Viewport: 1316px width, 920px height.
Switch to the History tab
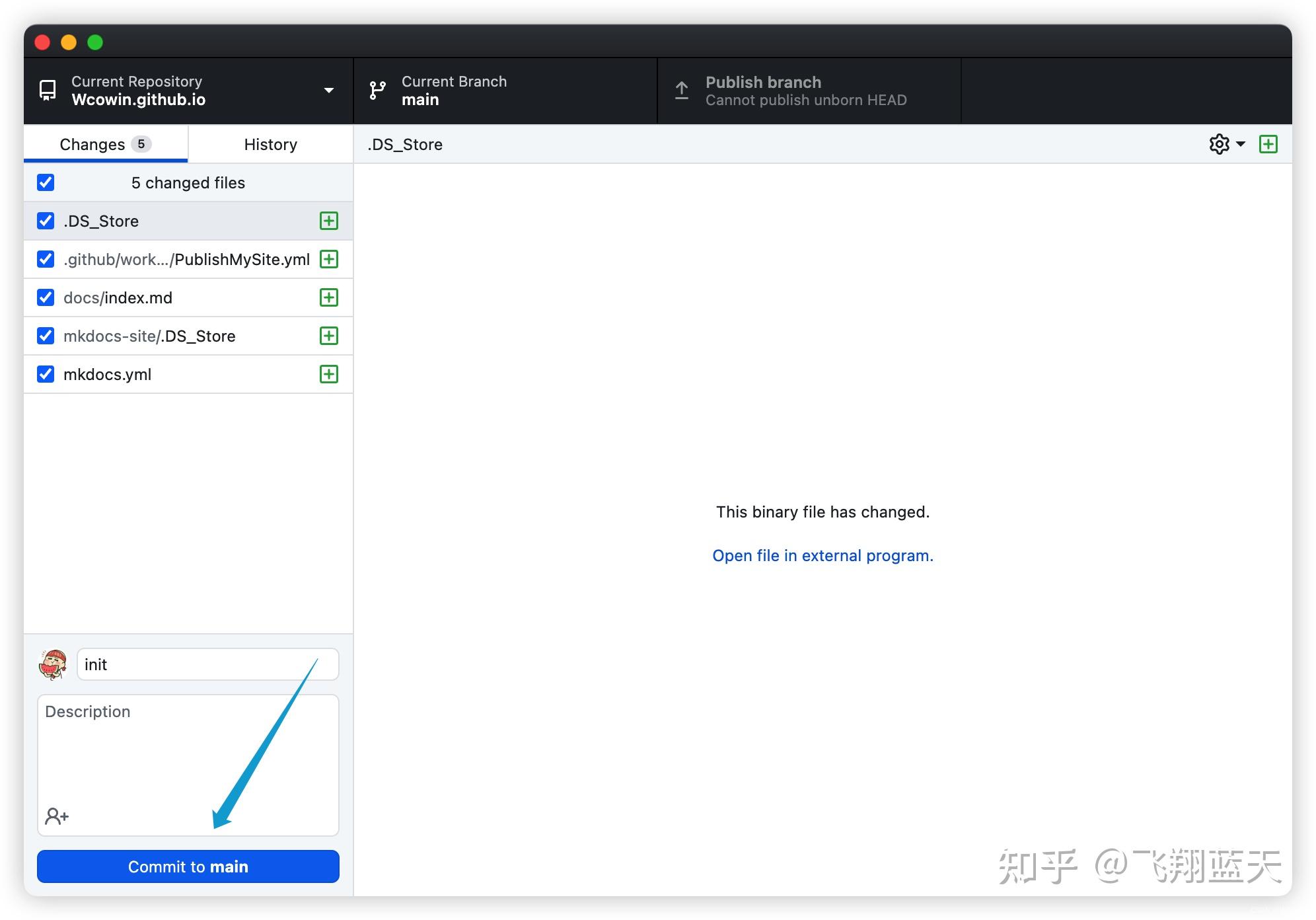click(x=270, y=144)
